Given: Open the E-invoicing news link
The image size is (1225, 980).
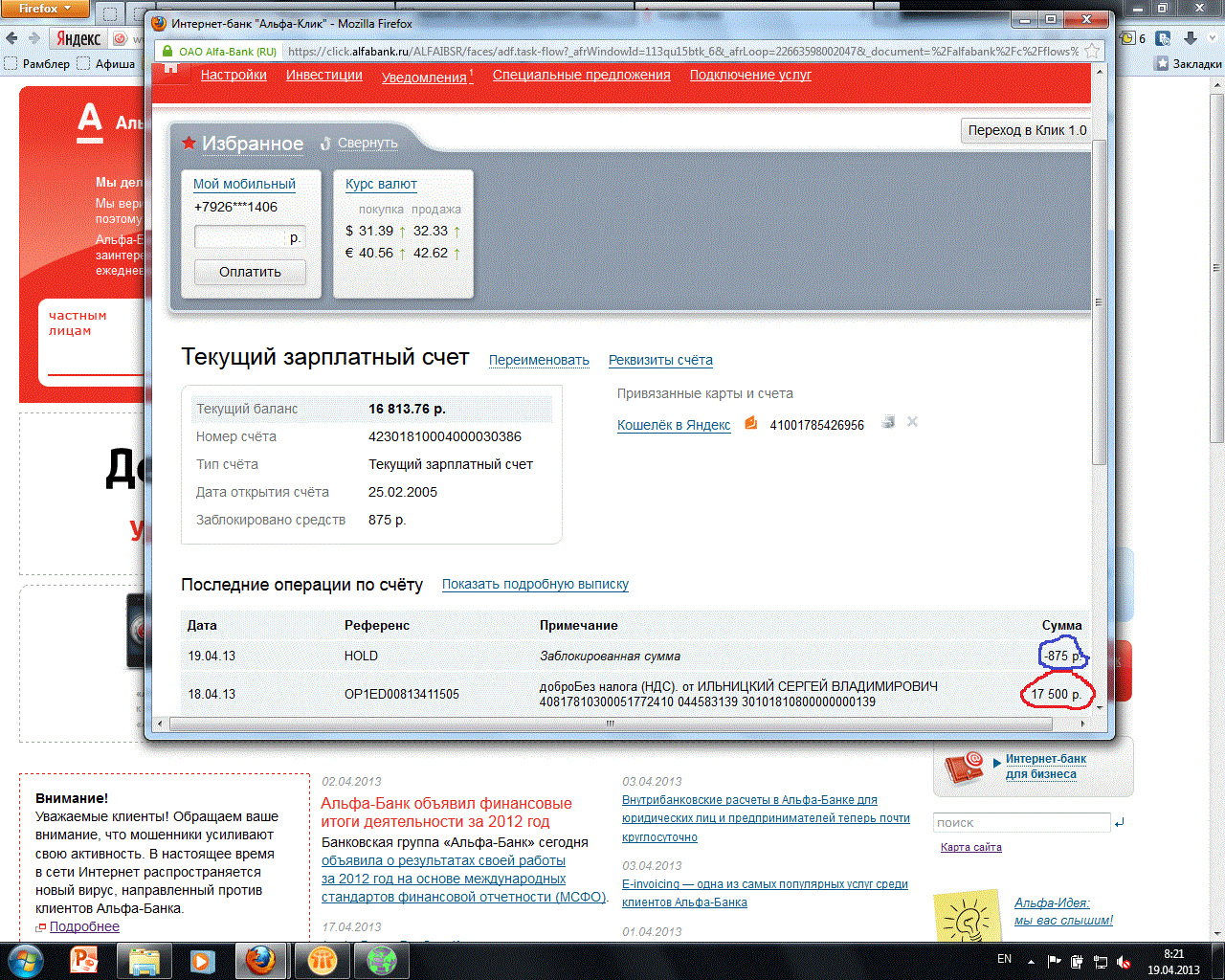Looking at the screenshot, I should coord(765,893).
